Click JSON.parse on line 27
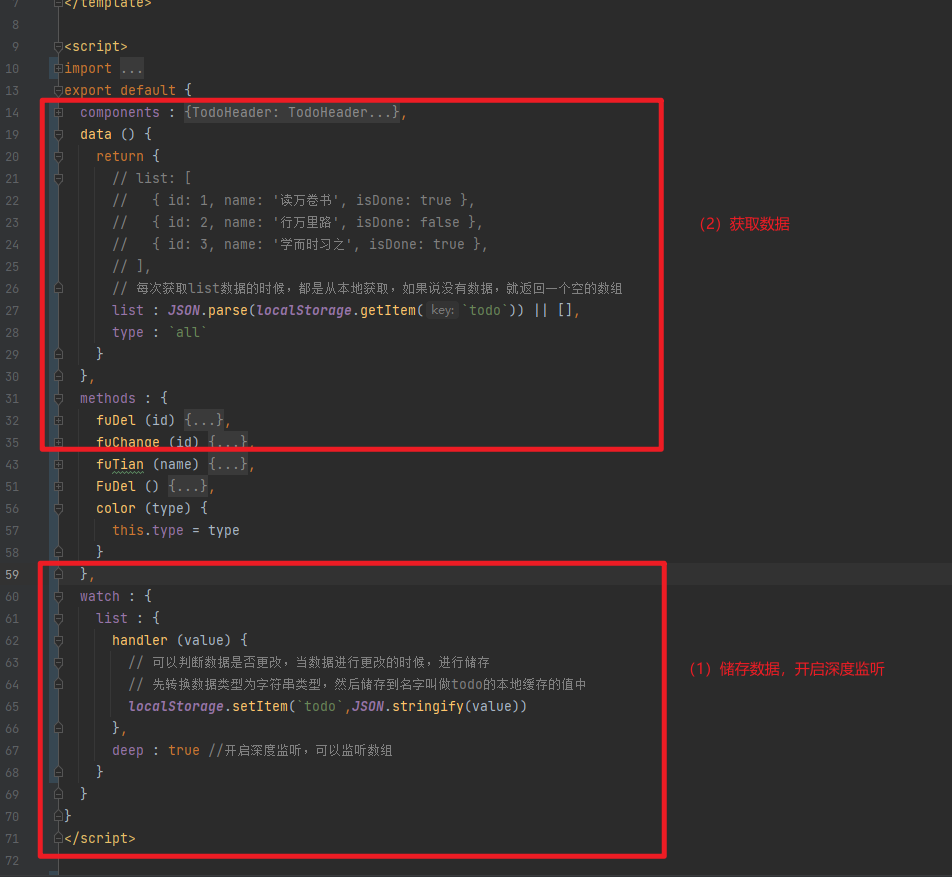Viewport: 952px width, 877px height. coord(207,310)
